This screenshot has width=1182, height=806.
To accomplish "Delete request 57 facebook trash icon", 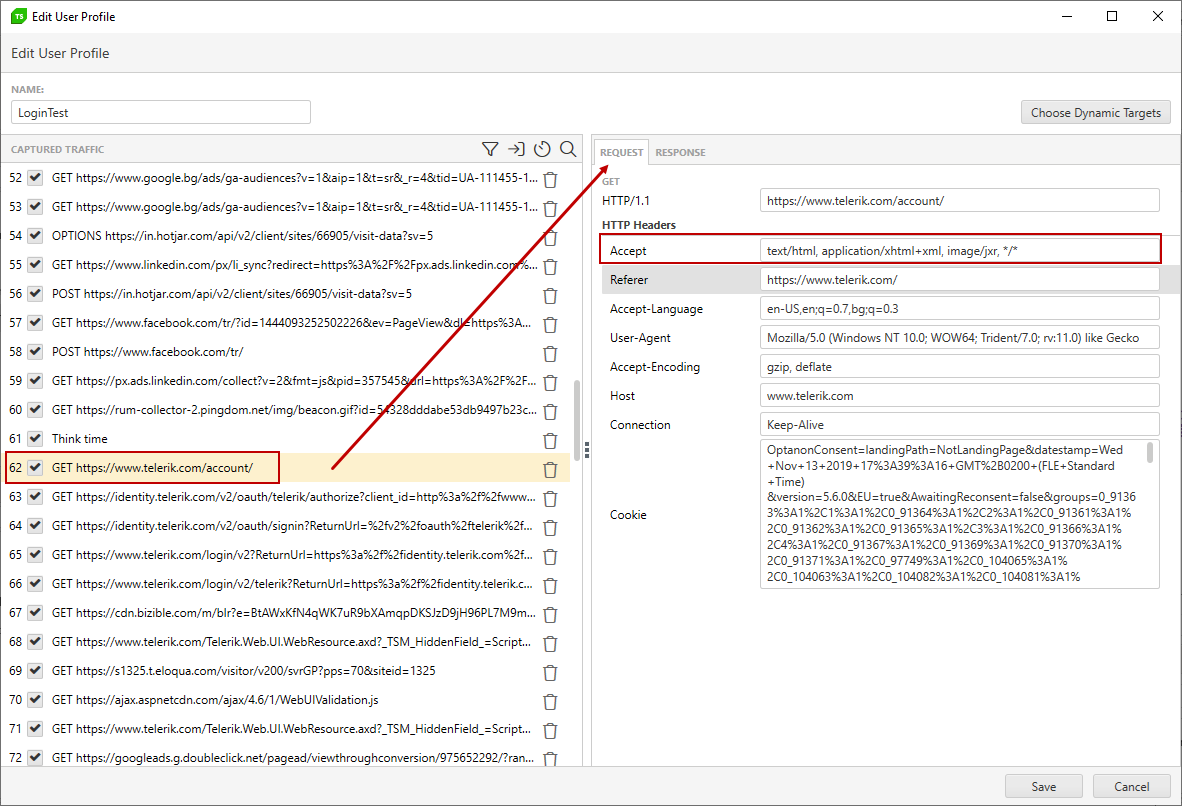I will point(550,324).
